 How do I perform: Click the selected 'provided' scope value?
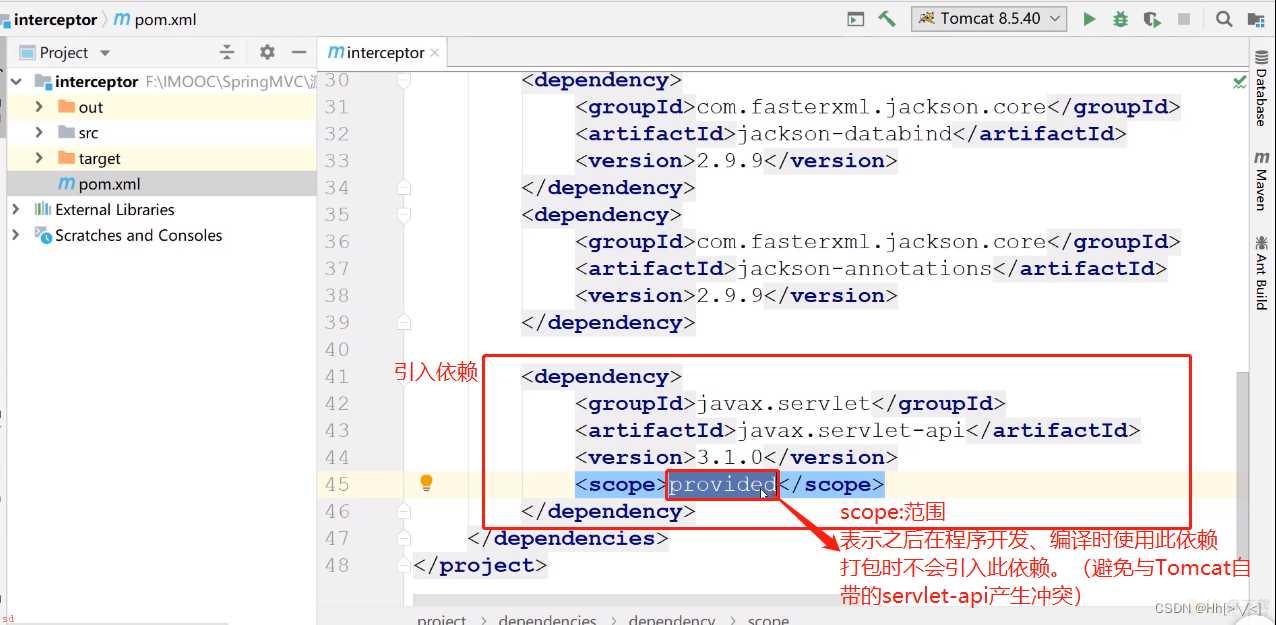click(722, 484)
